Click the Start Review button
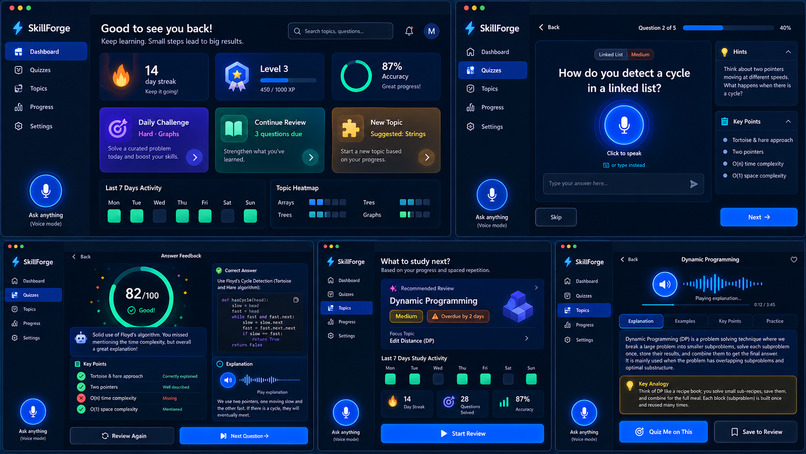The image size is (806, 454). 462,433
